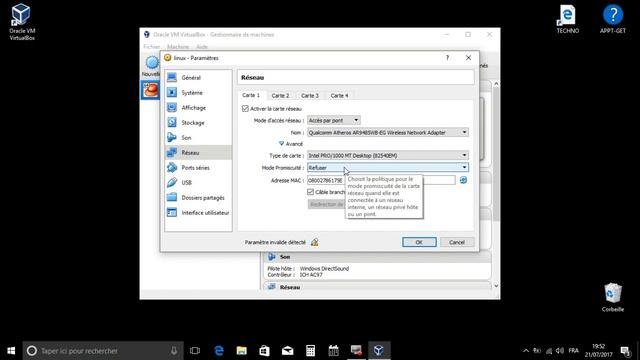This screenshot has width=640, height=360.
Task: Click the FRA language indicator
Action: coord(573,351)
